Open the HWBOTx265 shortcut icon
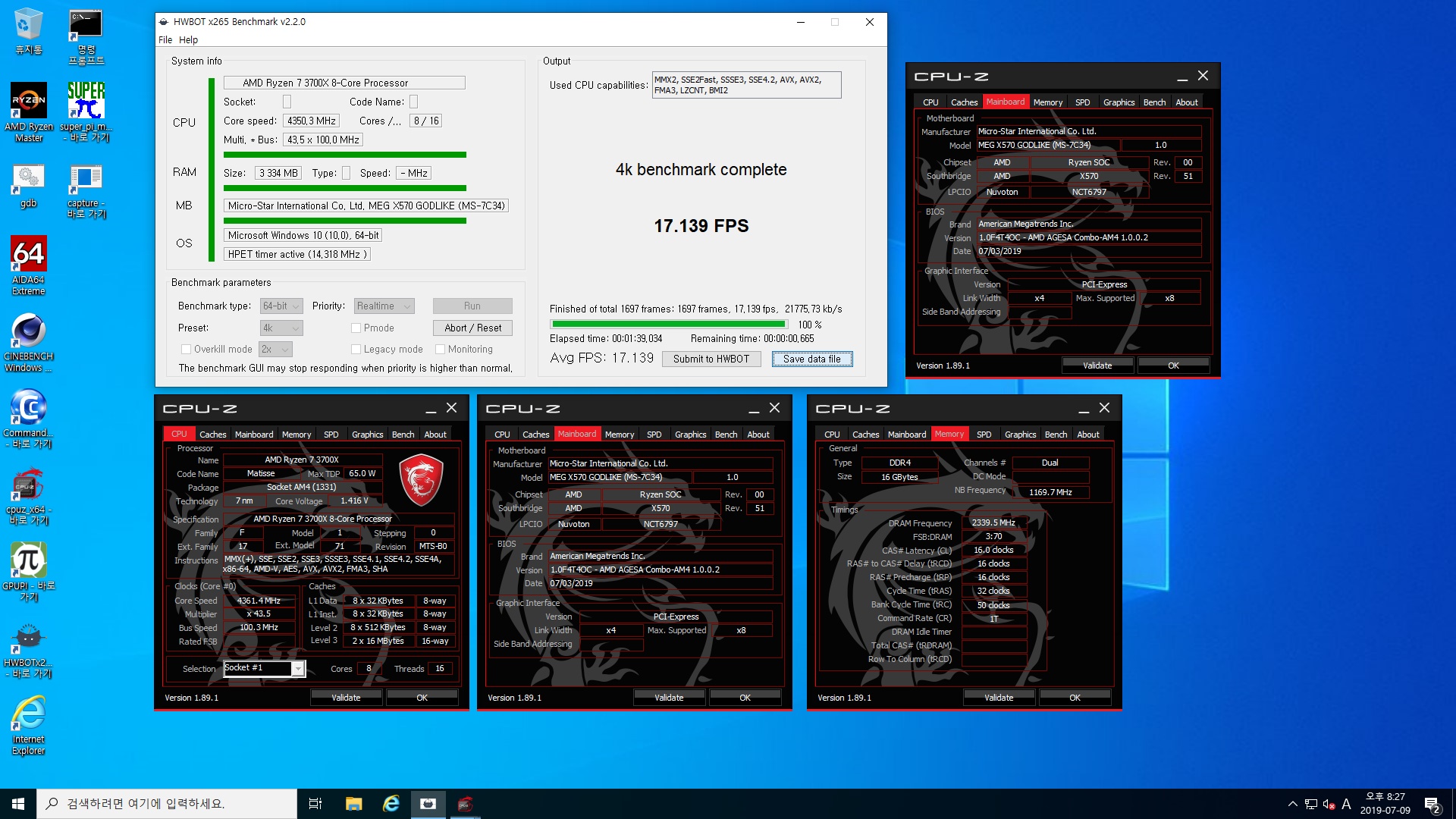The image size is (1456, 819). [29, 650]
